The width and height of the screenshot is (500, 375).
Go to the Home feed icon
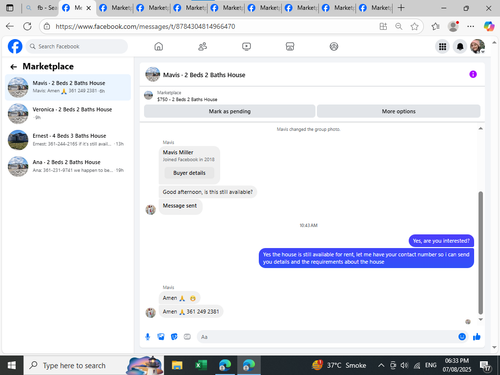[x=159, y=46]
